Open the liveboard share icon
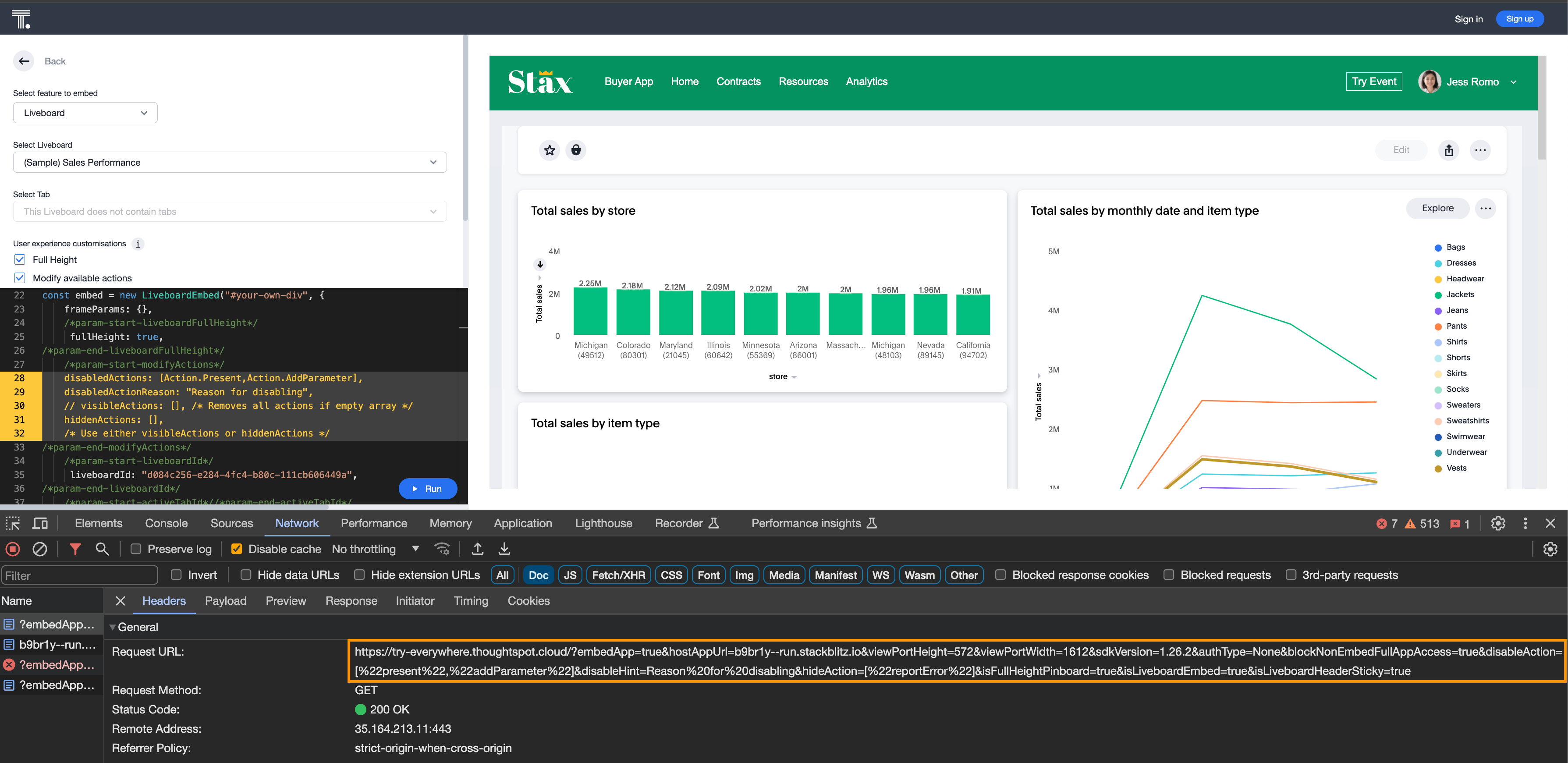Viewport: 1568px width, 763px height. click(1449, 150)
